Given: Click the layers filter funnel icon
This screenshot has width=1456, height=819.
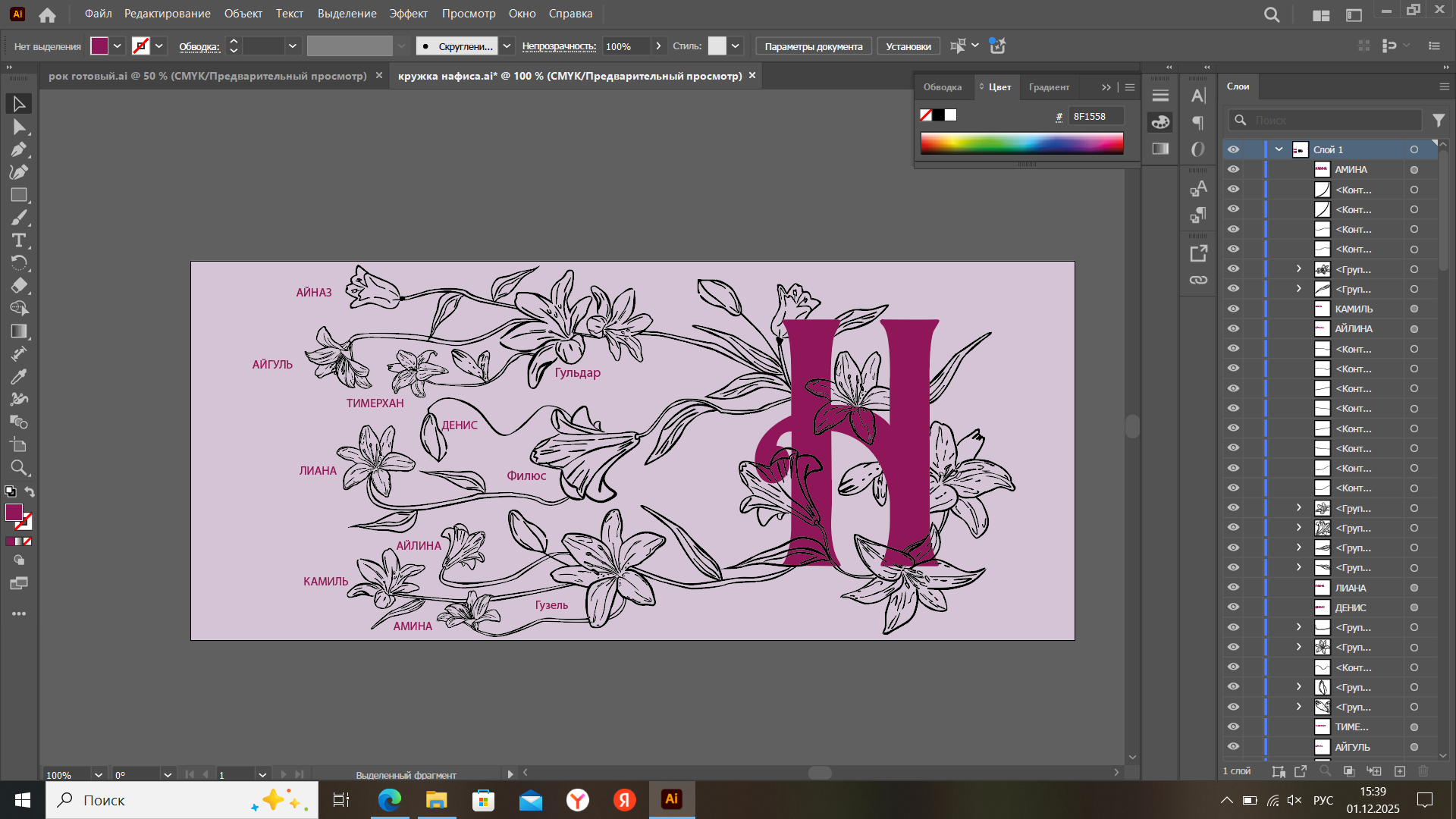Looking at the screenshot, I should pos(1439,120).
